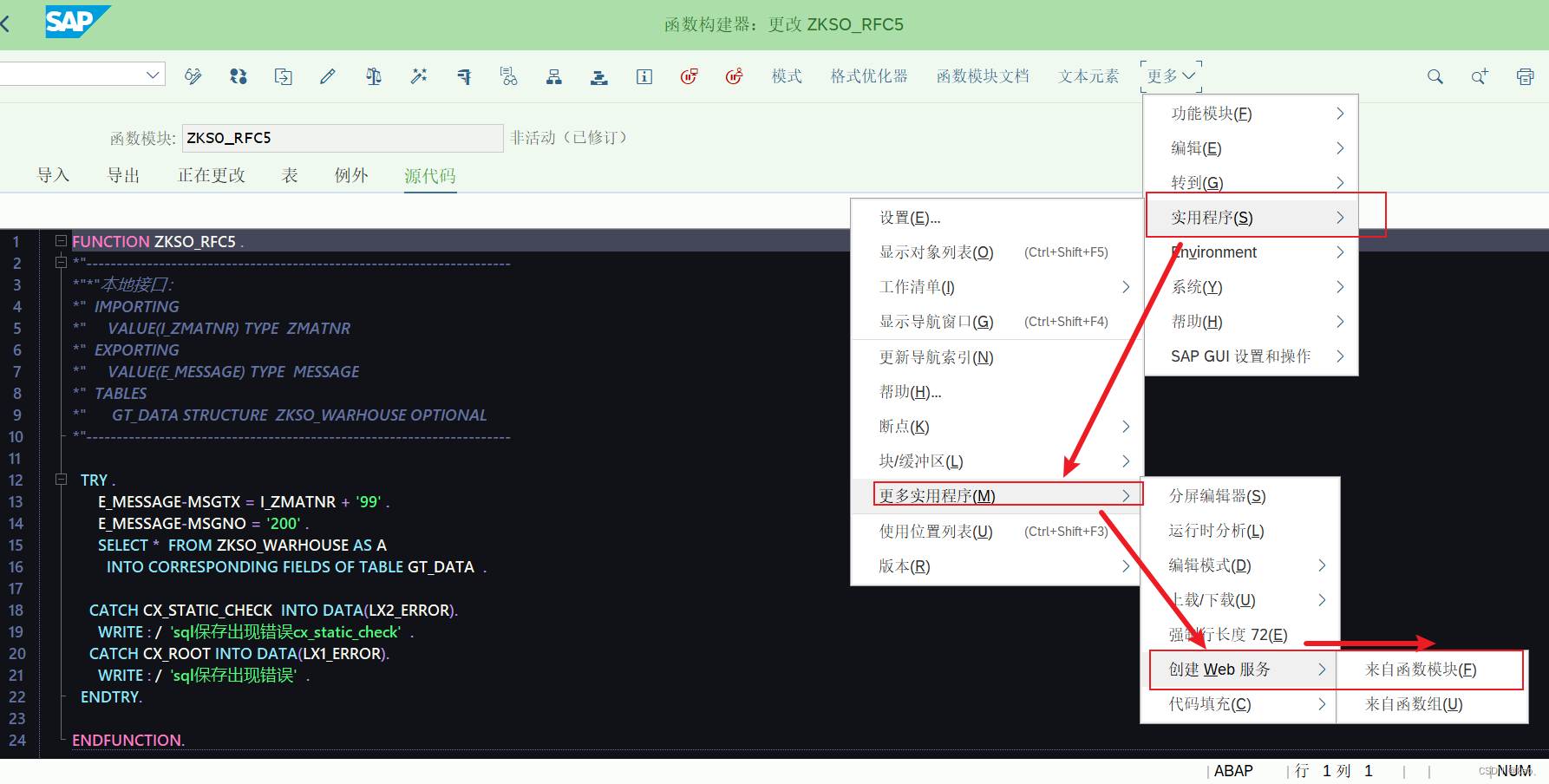Expand 系统(Y) submenu
The image size is (1549, 784).
coord(1251,287)
